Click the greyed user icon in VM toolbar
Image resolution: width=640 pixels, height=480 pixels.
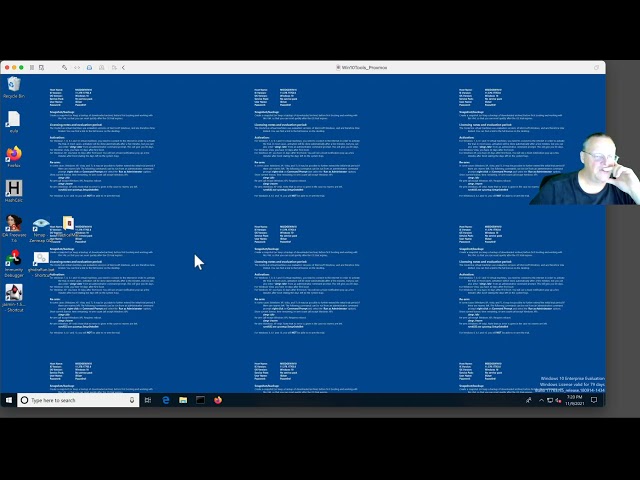pos(102,67)
